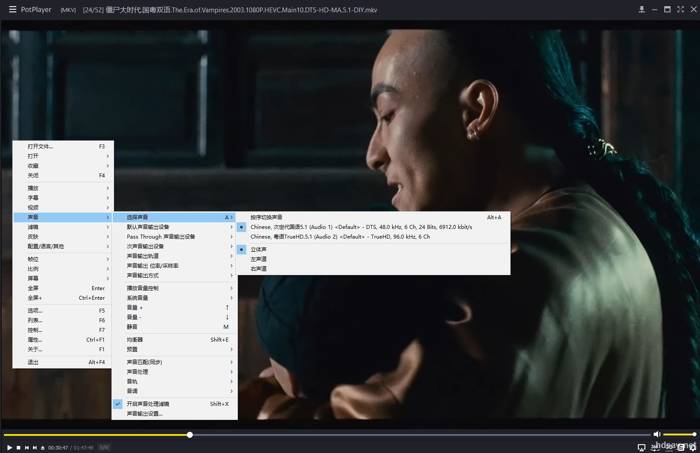
Task: Jump to the previous file button
Action: point(27,447)
